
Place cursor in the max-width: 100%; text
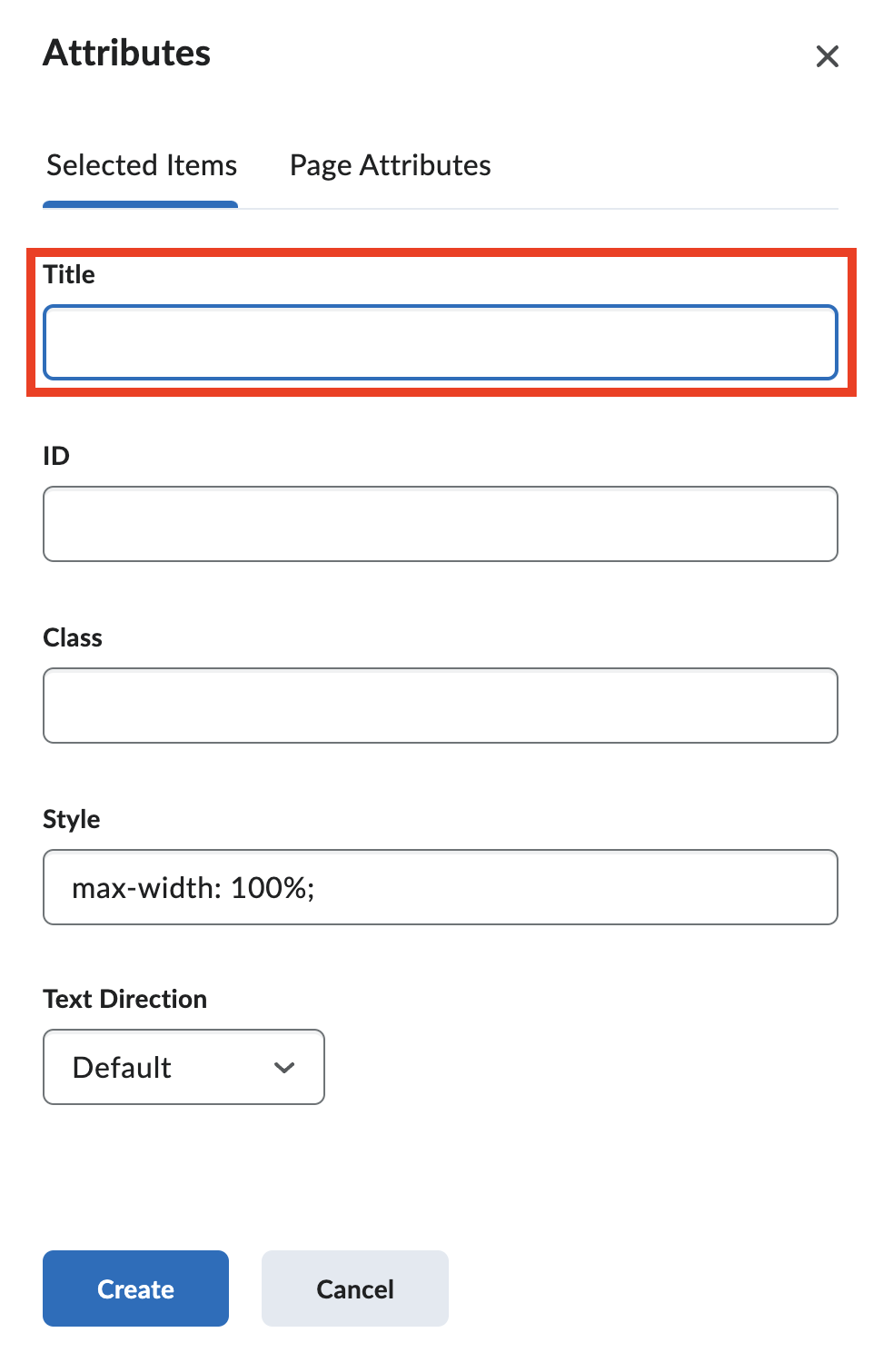[x=193, y=887]
